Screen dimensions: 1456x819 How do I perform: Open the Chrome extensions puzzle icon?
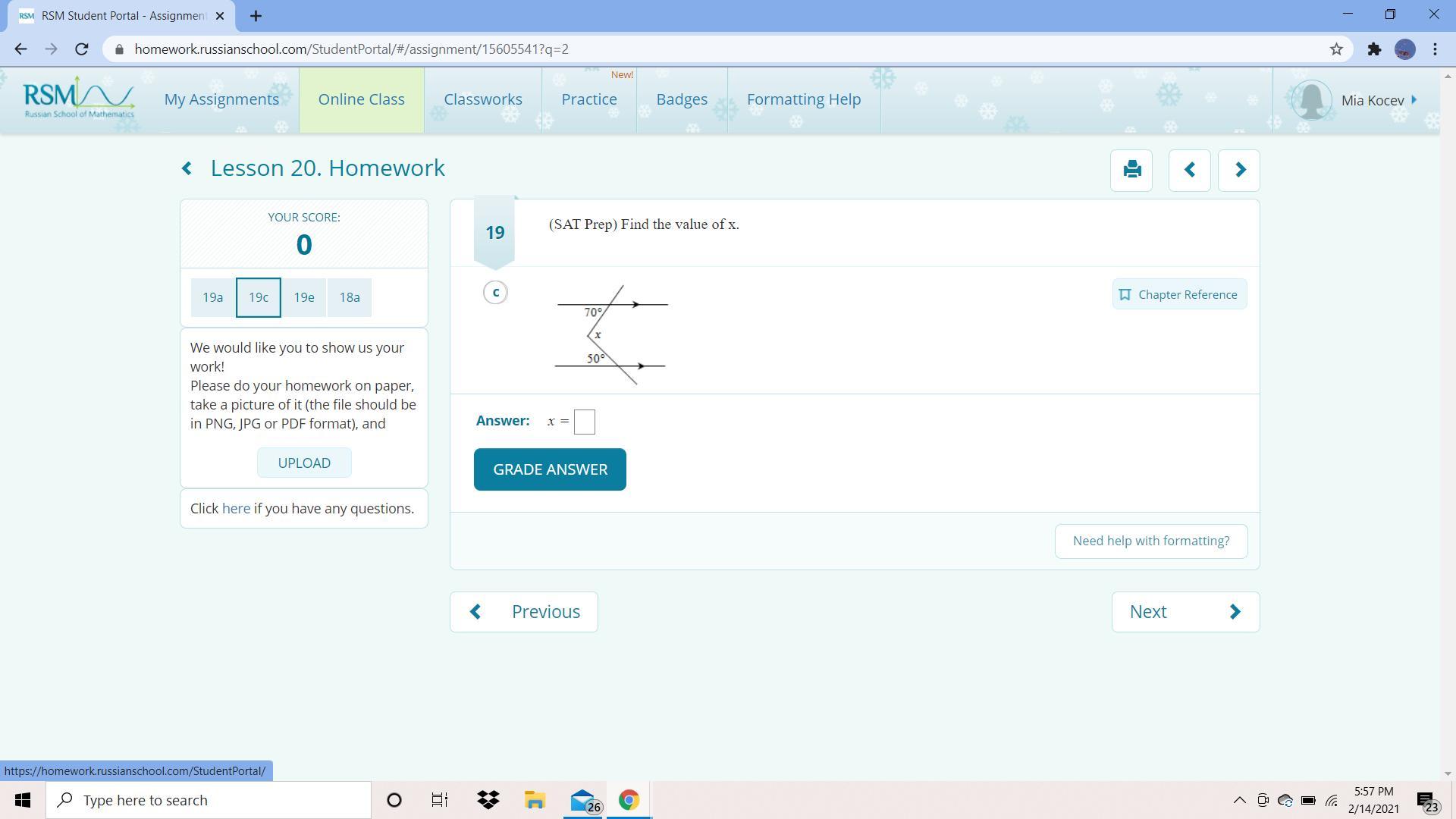pos(1374,49)
